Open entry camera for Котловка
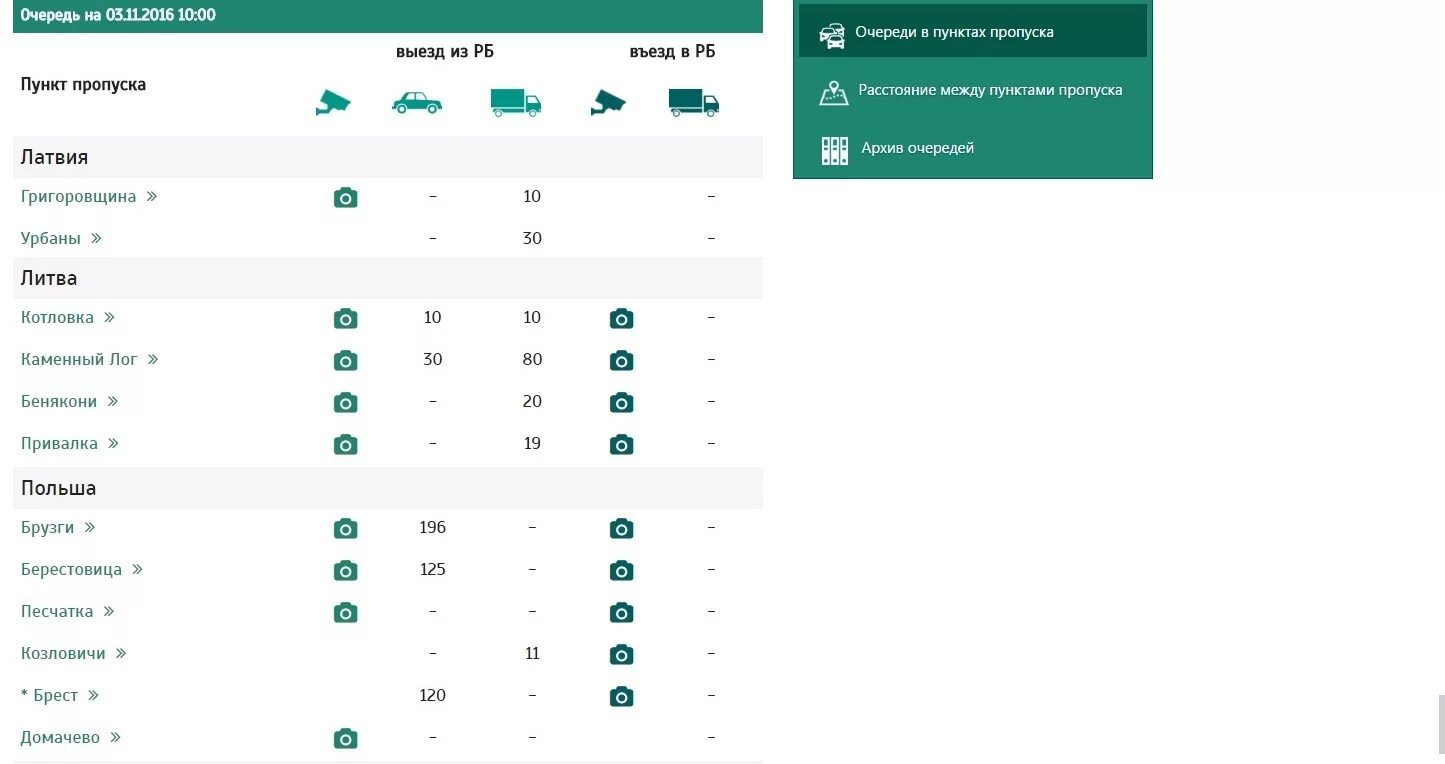The width and height of the screenshot is (1445, 764). [621, 319]
